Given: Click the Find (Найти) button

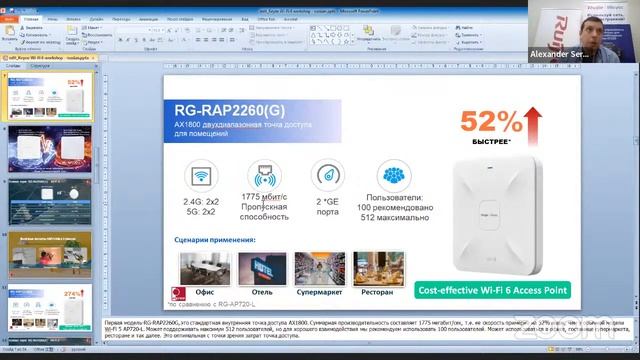Looking at the screenshot, I should (464, 28).
